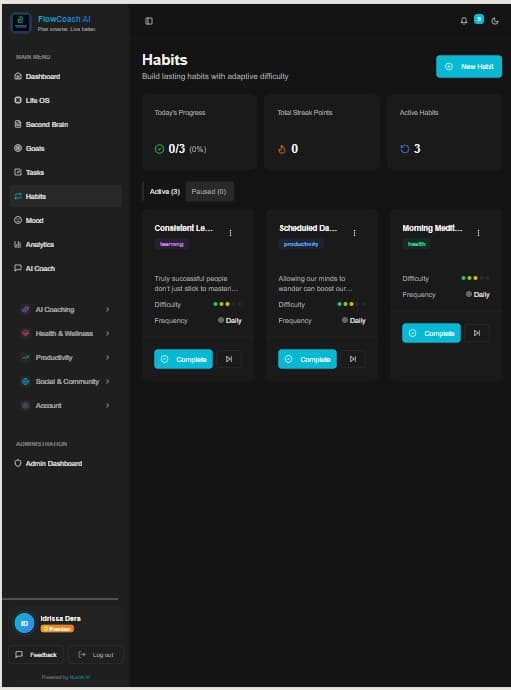Switch to the Paused (0) tab

pos(209,191)
